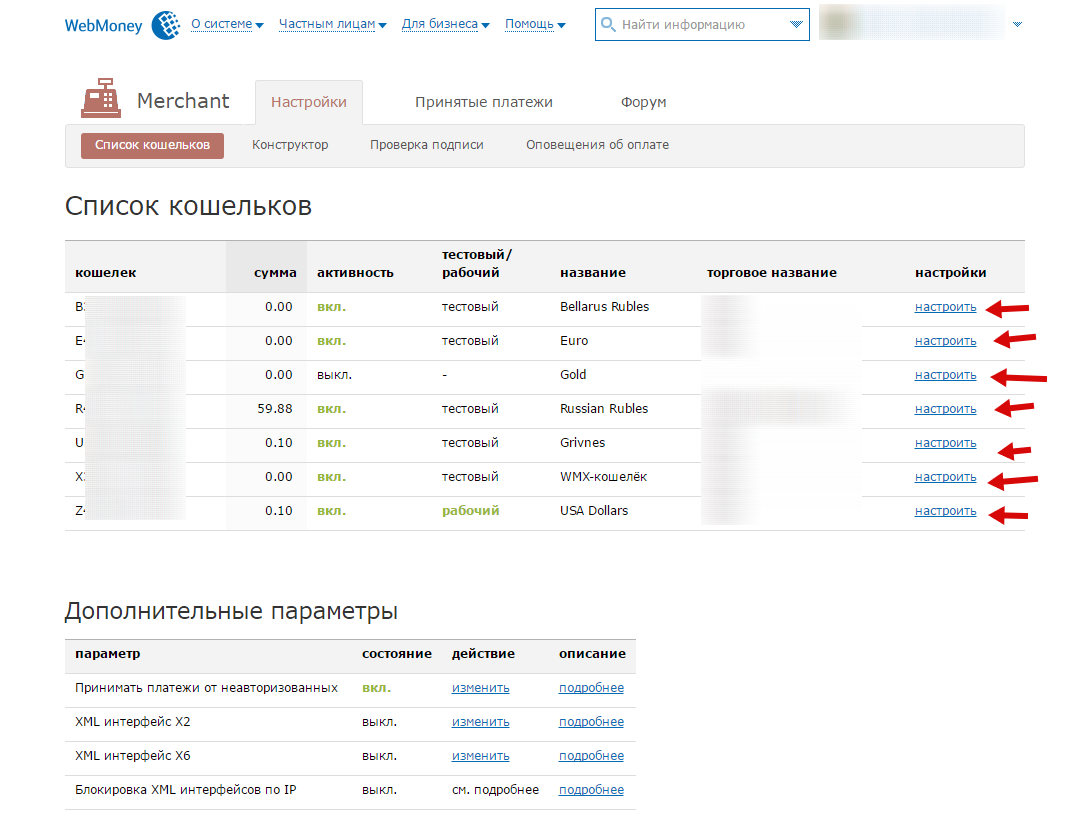The image size is (1069, 832).
Task: Click the Merchant cash register icon
Action: [101, 100]
